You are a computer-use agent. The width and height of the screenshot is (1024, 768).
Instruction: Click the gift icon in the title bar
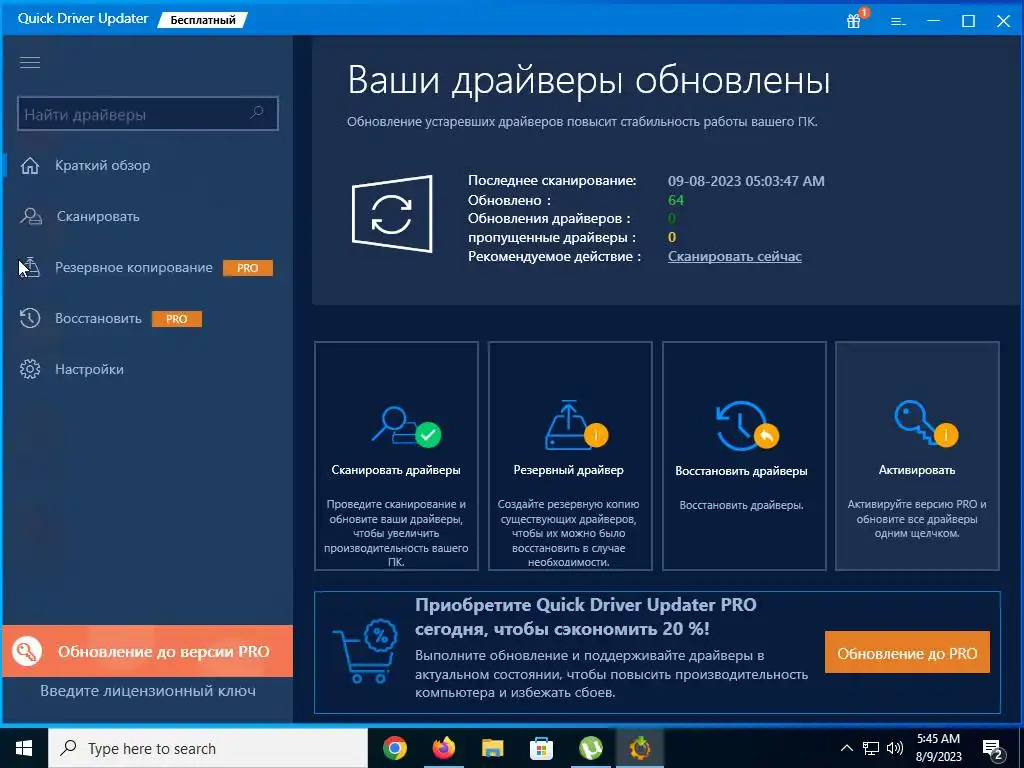[x=854, y=21]
